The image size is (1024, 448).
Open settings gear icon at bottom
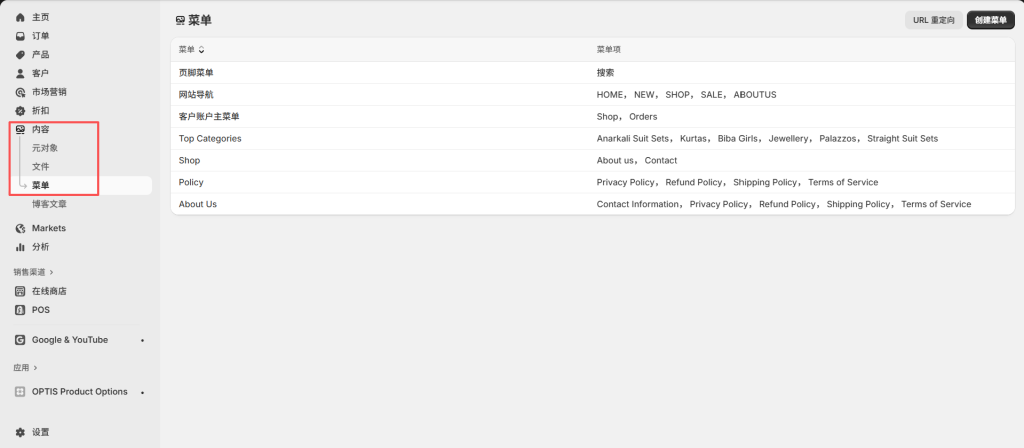pos(20,432)
